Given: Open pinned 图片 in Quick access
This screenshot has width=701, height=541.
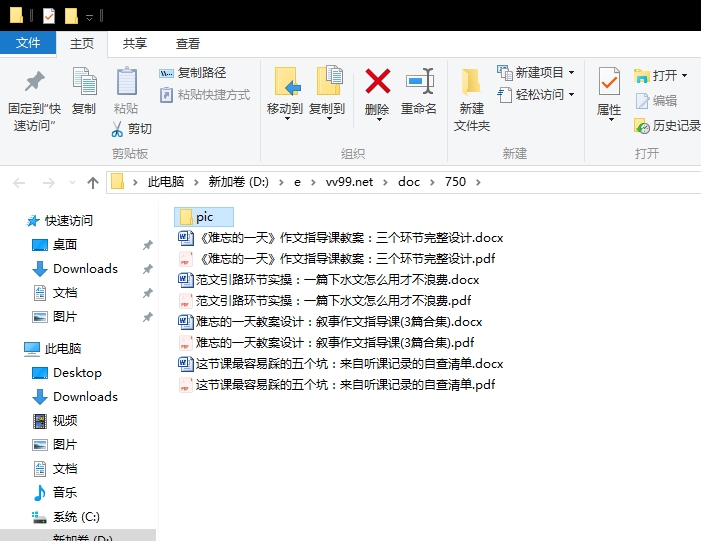Looking at the screenshot, I should tap(55, 317).
